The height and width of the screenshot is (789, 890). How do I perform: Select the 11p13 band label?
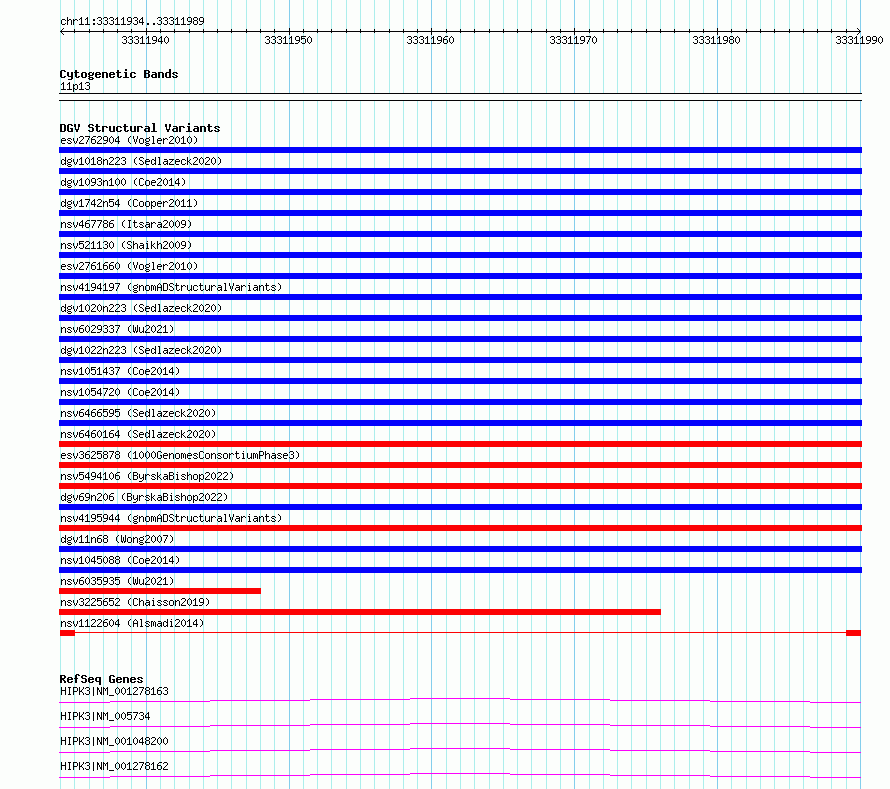pos(75,86)
